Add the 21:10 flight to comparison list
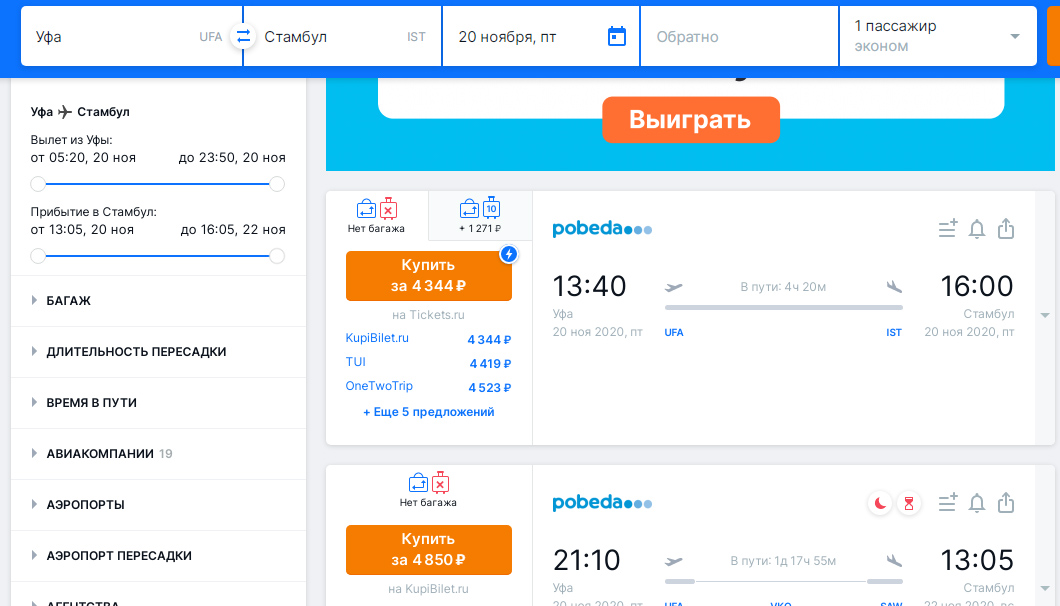Viewport: 1060px width, 606px height. [x=948, y=503]
